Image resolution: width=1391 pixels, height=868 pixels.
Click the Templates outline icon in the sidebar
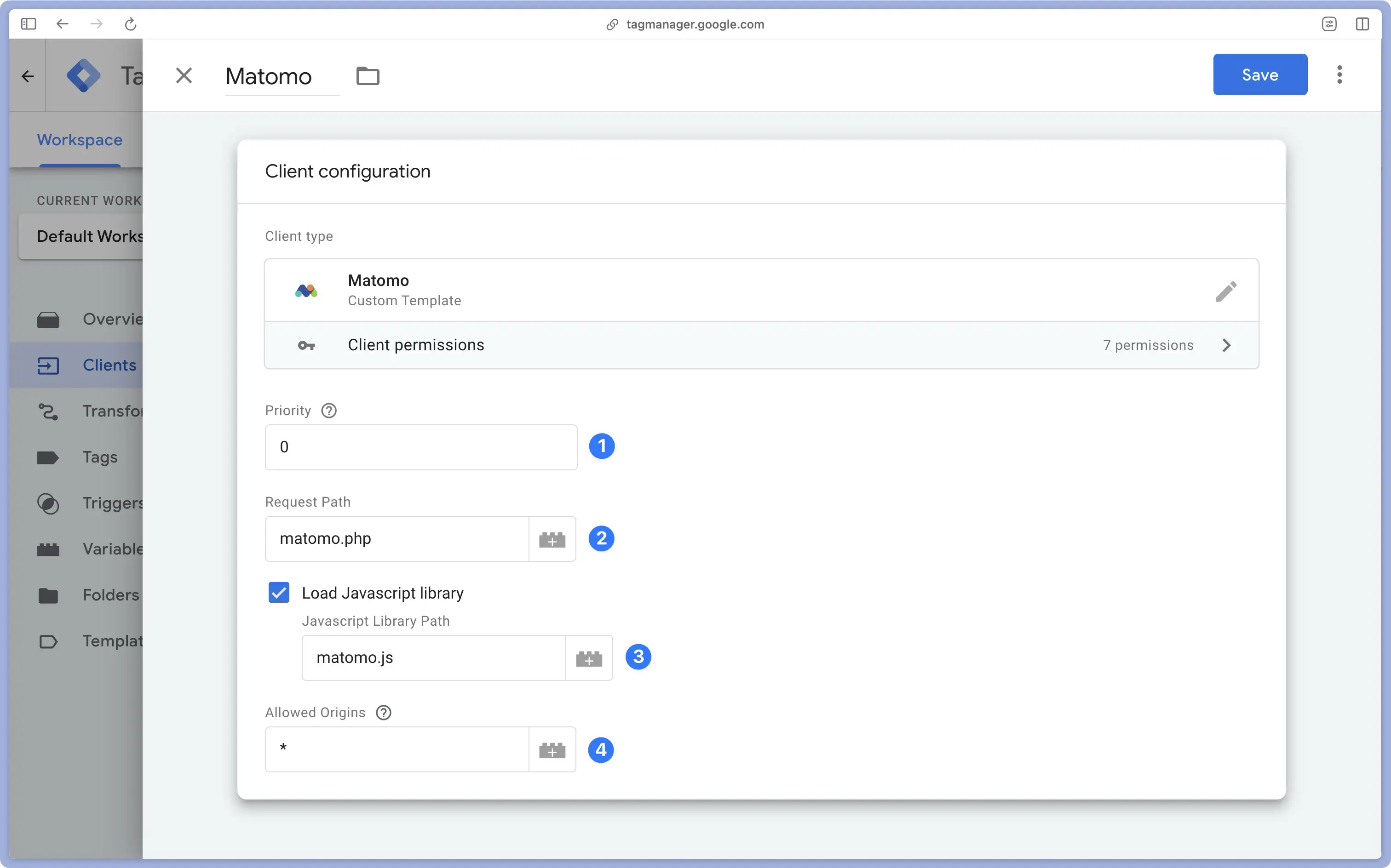(48, 641)
